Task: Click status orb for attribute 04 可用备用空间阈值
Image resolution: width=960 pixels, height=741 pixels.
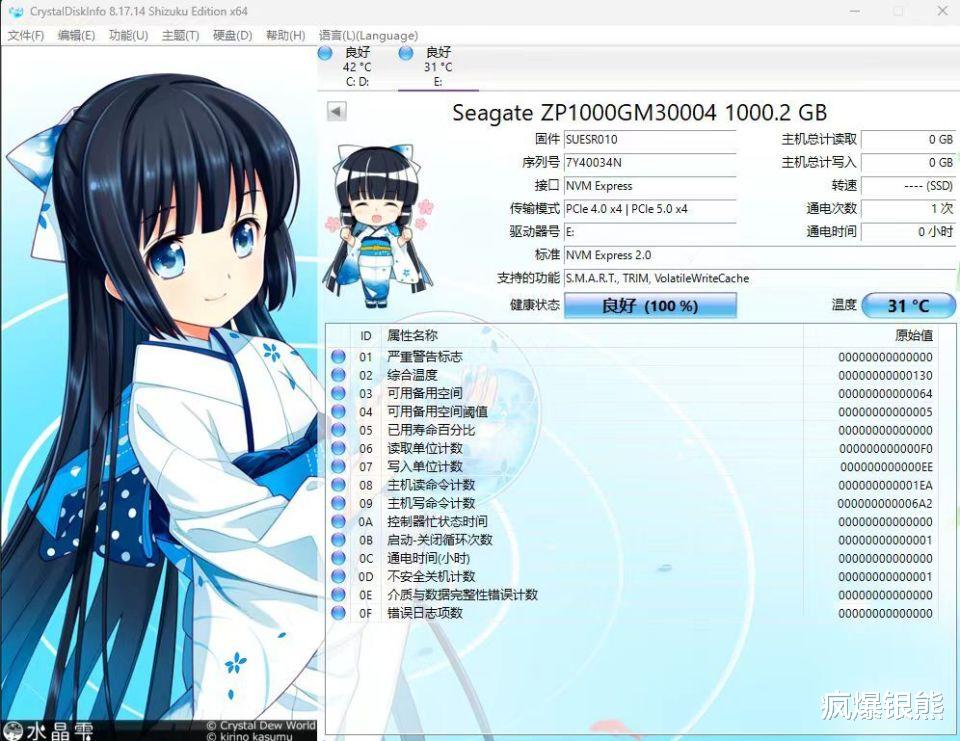Action: pos(338,412)
